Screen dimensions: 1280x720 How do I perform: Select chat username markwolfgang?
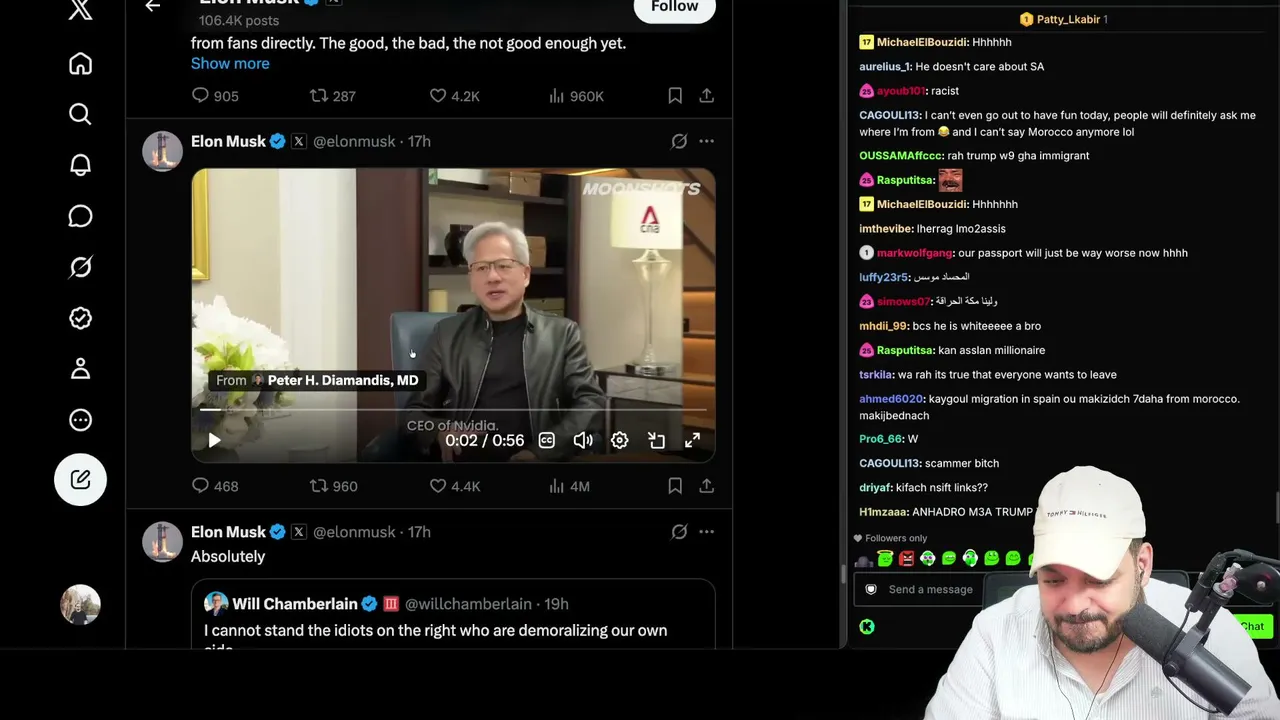[x=914, y=254]
